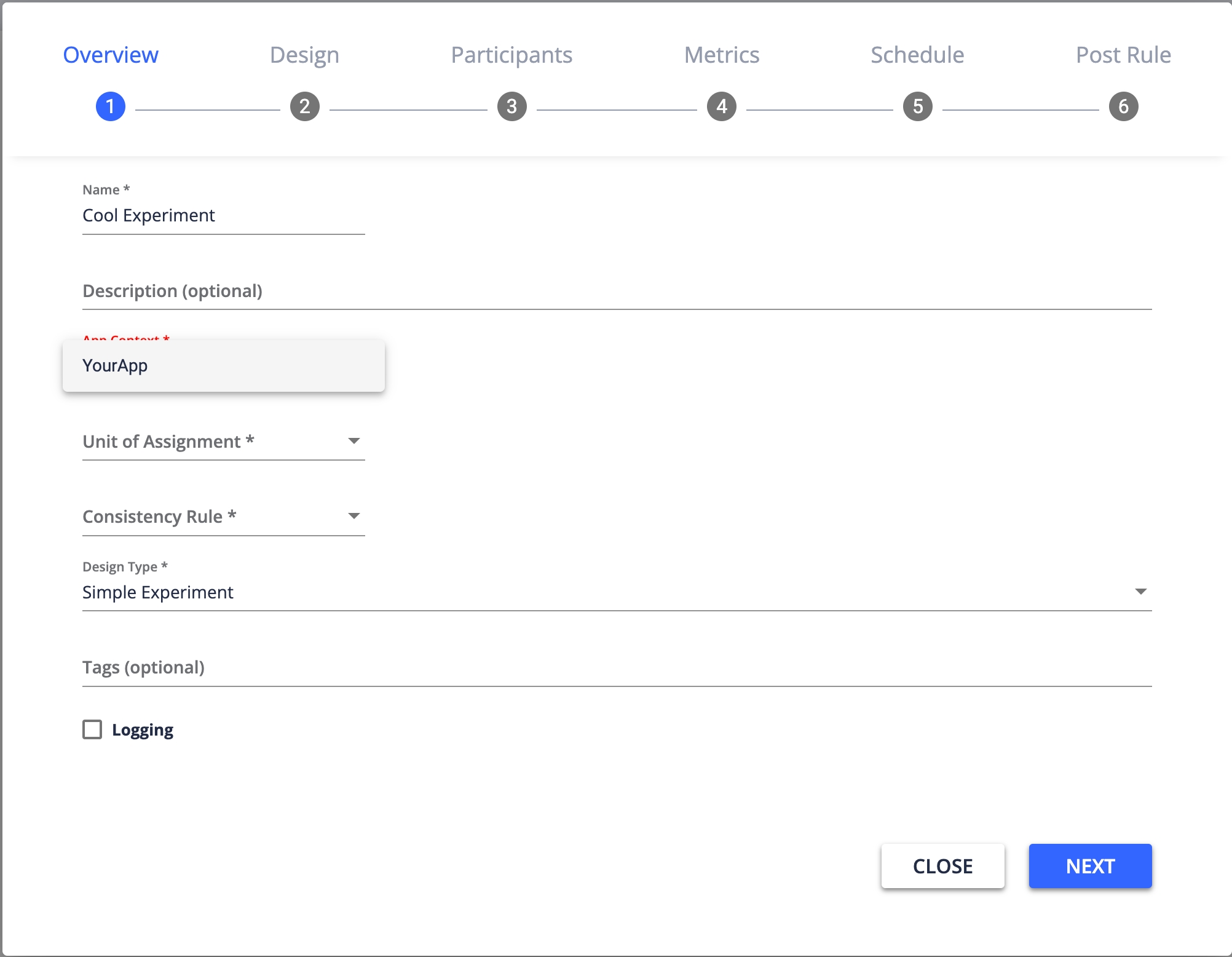Go to the Participants tab label
Viewport: 1232px width, 957px height.
point(511,55)
